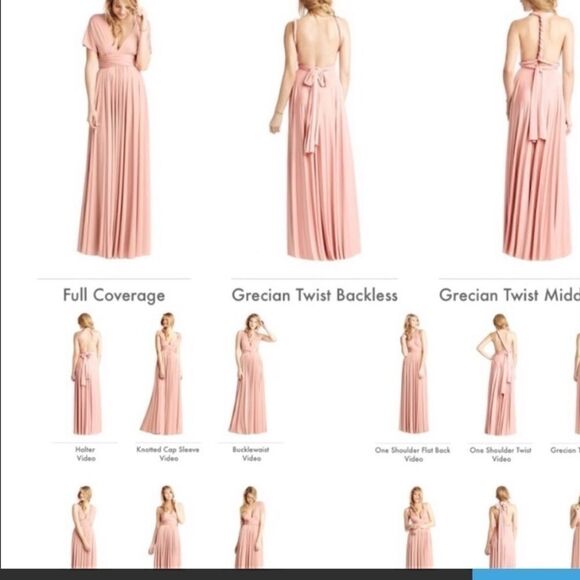Open the Video link under One Shoulder Twist

pyautogui.click(x=502, y=459)
